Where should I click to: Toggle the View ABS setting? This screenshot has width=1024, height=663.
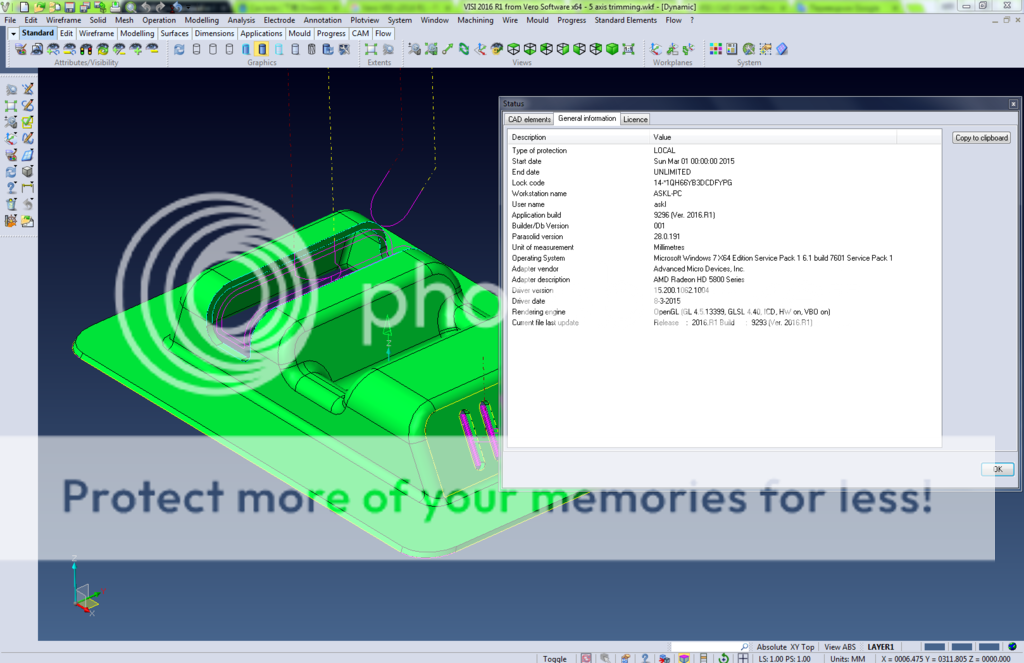[840, 647]
